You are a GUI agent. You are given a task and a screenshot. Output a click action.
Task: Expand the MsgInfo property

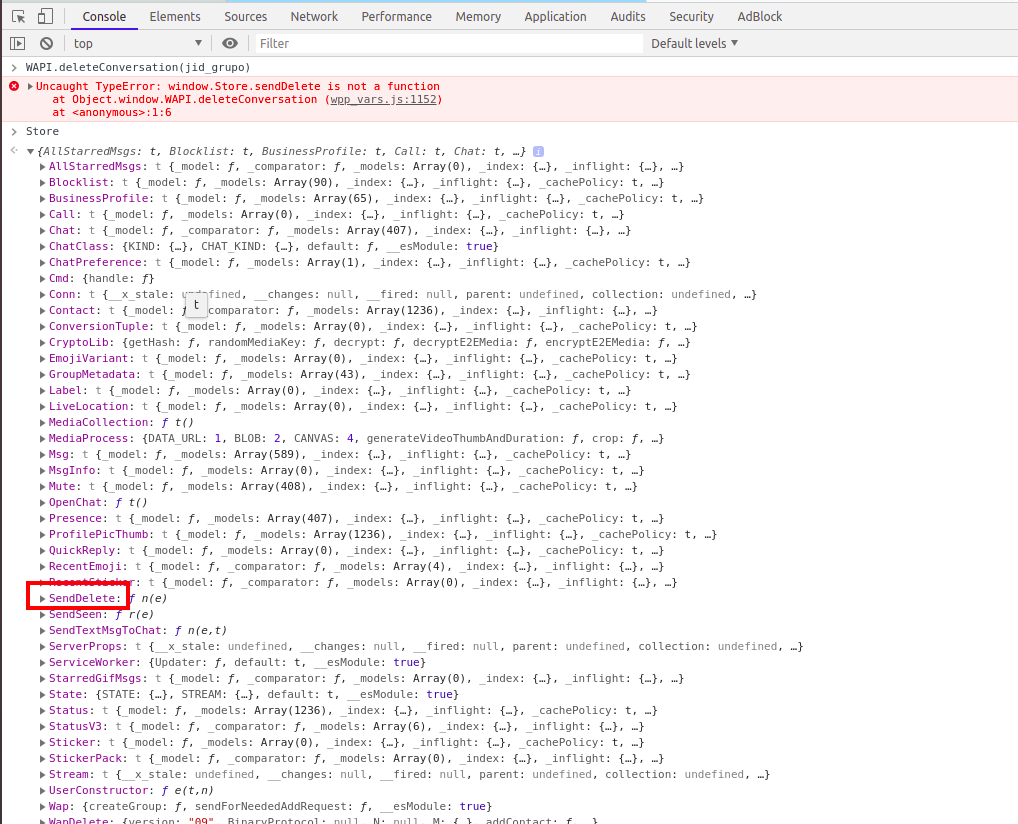(x=43, y=471)
